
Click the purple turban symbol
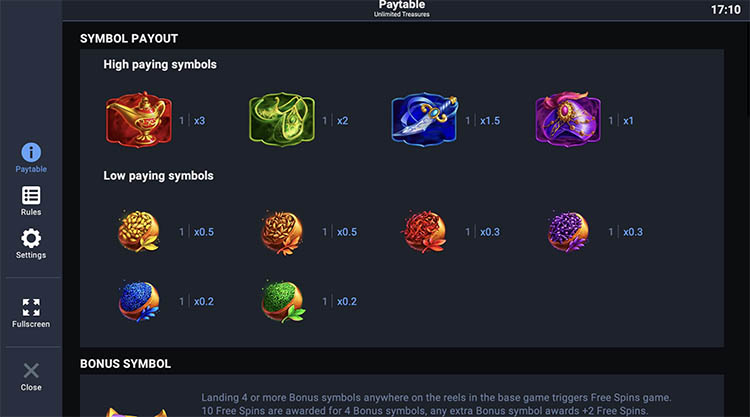(x=567, y=121)
